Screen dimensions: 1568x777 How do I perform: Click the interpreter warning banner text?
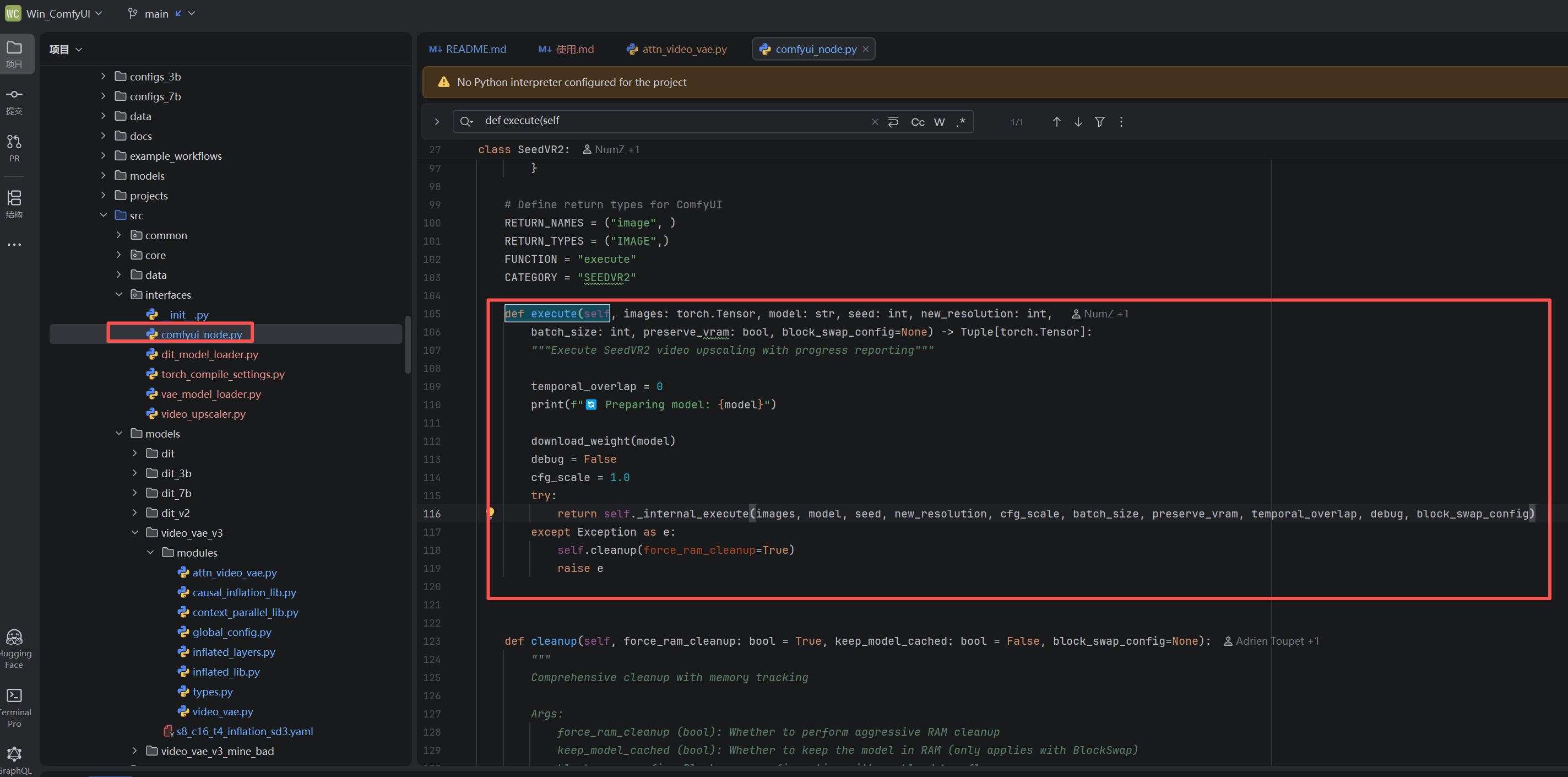pyautogui.click(x=571, y=82)
